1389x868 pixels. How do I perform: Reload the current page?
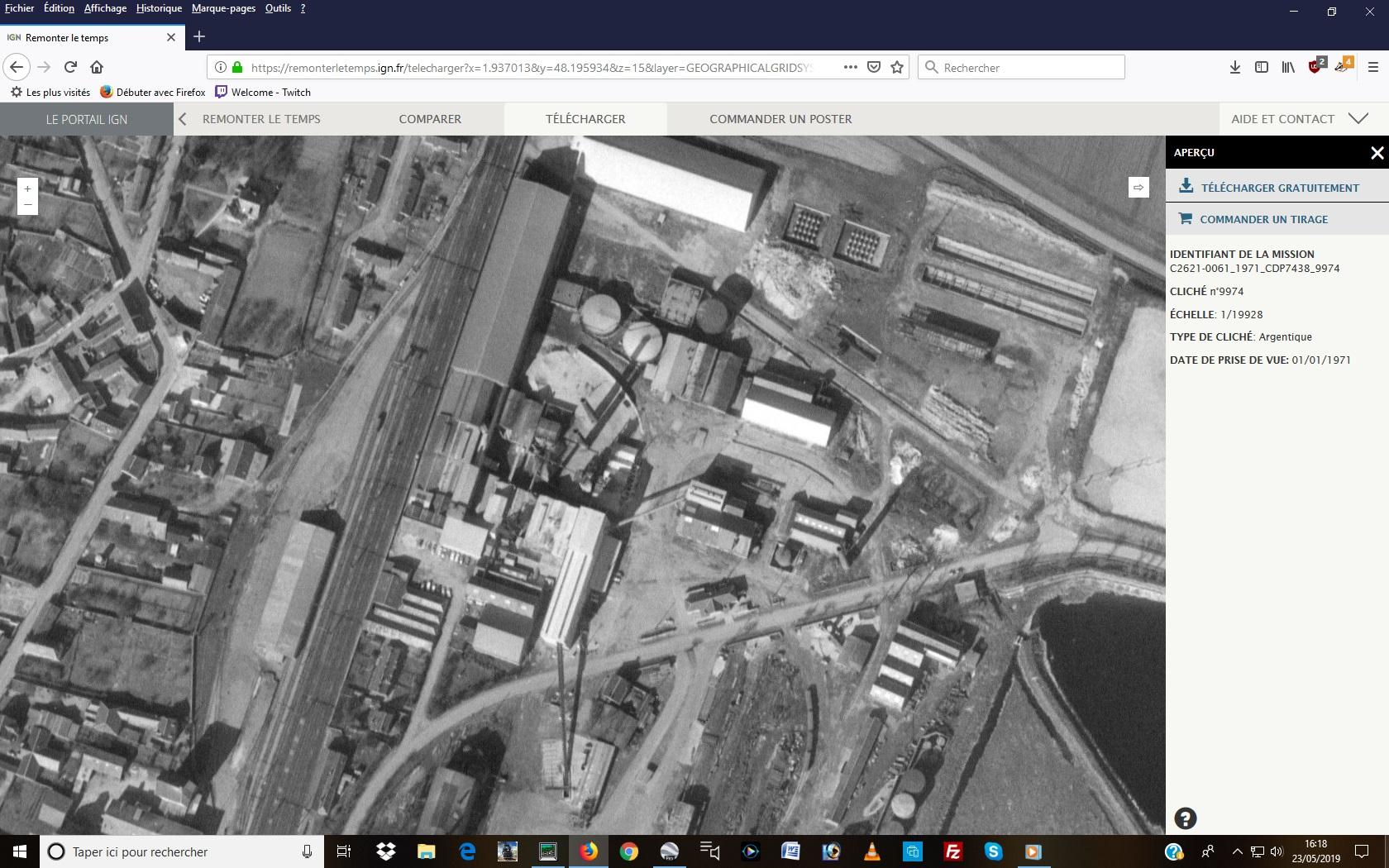[70, 67]
